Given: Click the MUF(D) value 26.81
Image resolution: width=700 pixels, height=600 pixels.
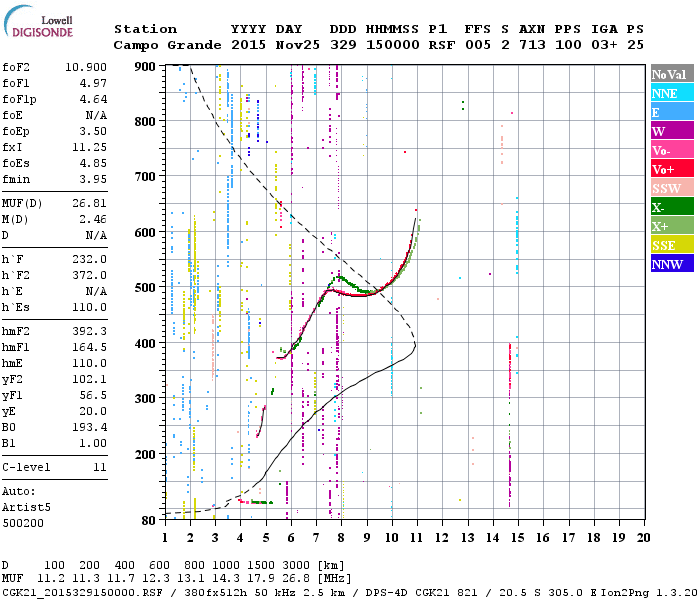Looking at the screenshot, I should coord(90,204).
